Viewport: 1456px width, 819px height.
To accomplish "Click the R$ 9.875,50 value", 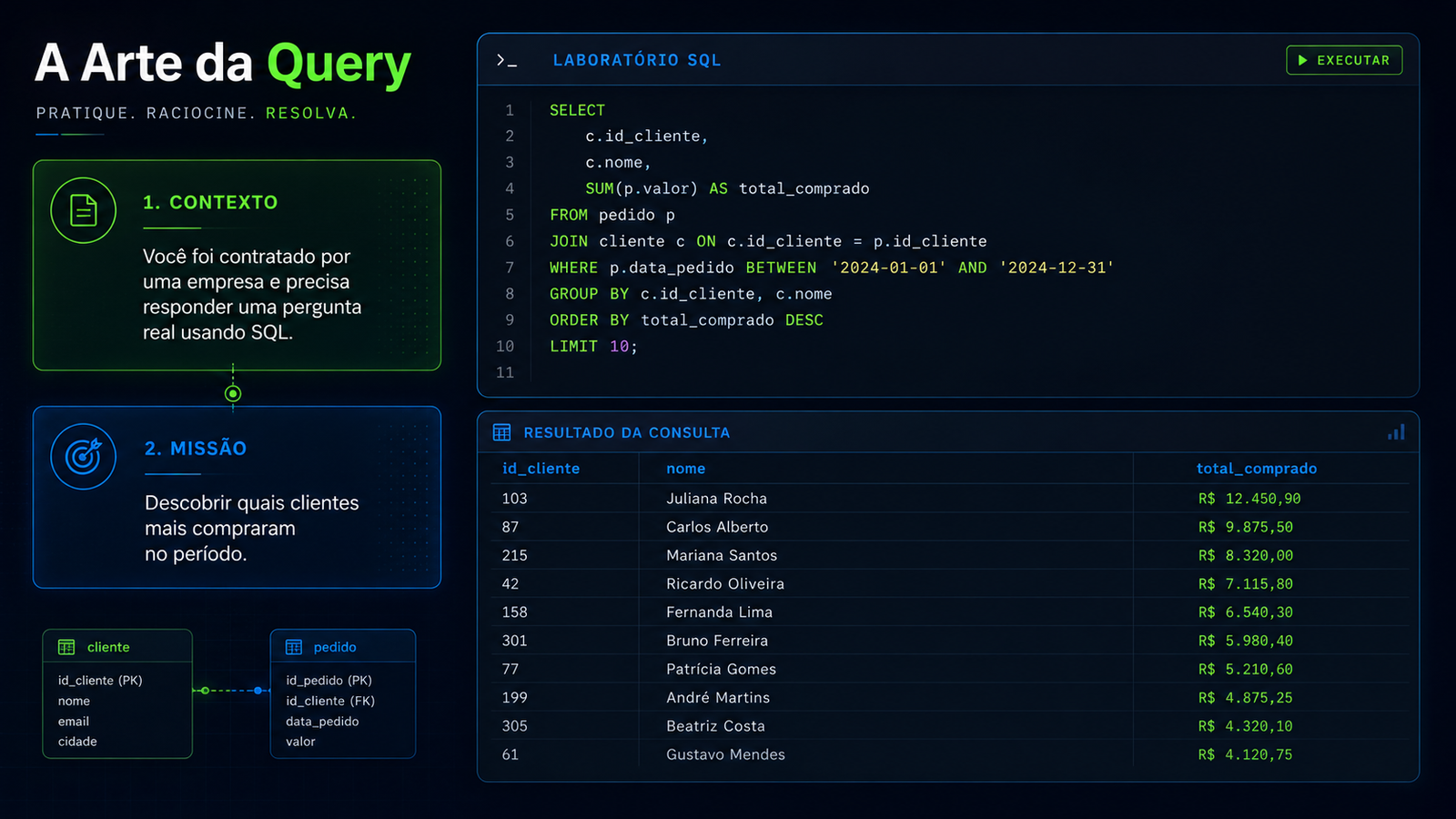I will (x=1246, y=527).
